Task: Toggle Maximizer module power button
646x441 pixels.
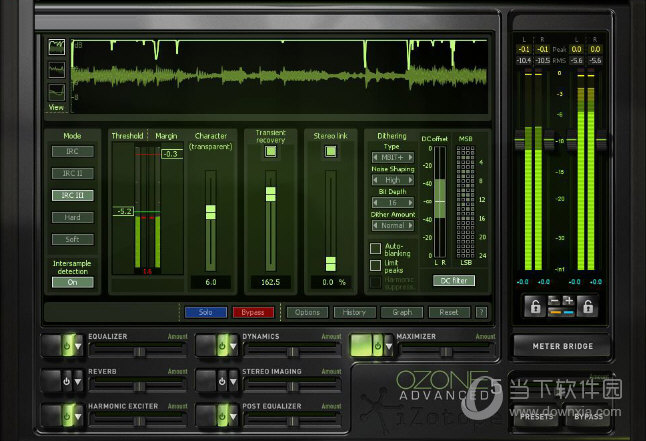Action: click(378, 345)
